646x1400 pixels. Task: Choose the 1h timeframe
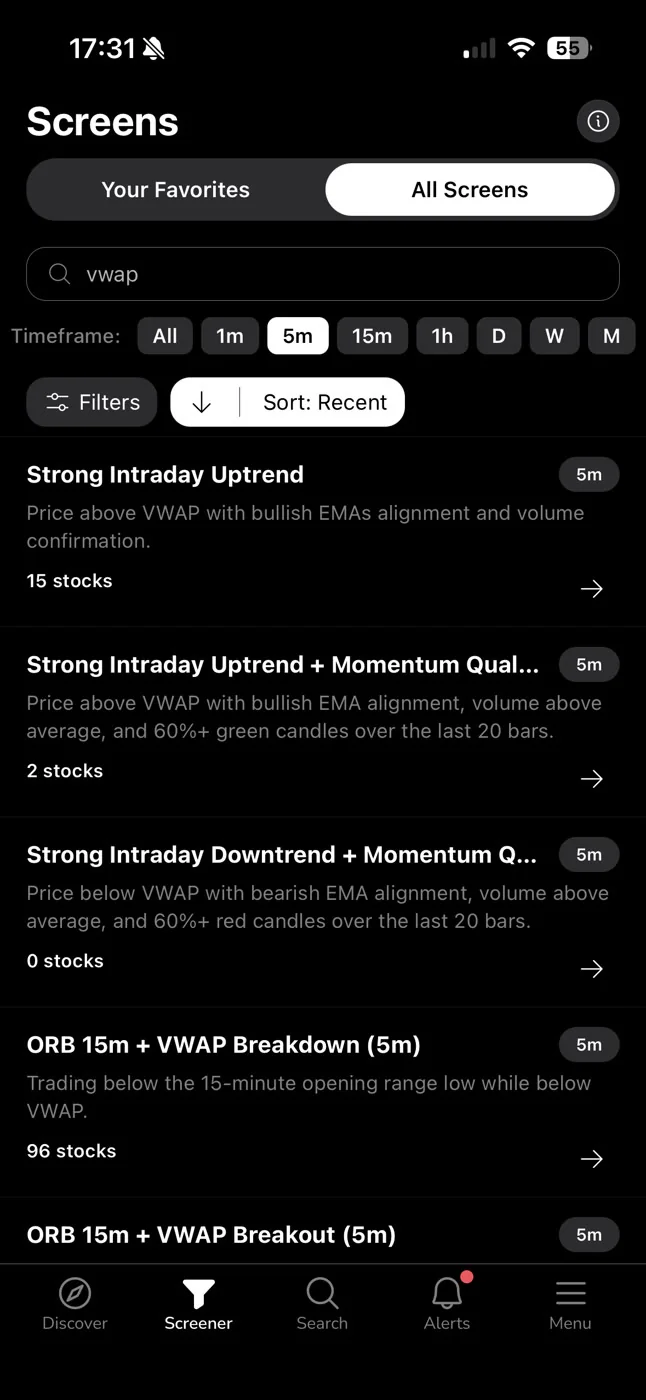[x=442, y=336]
